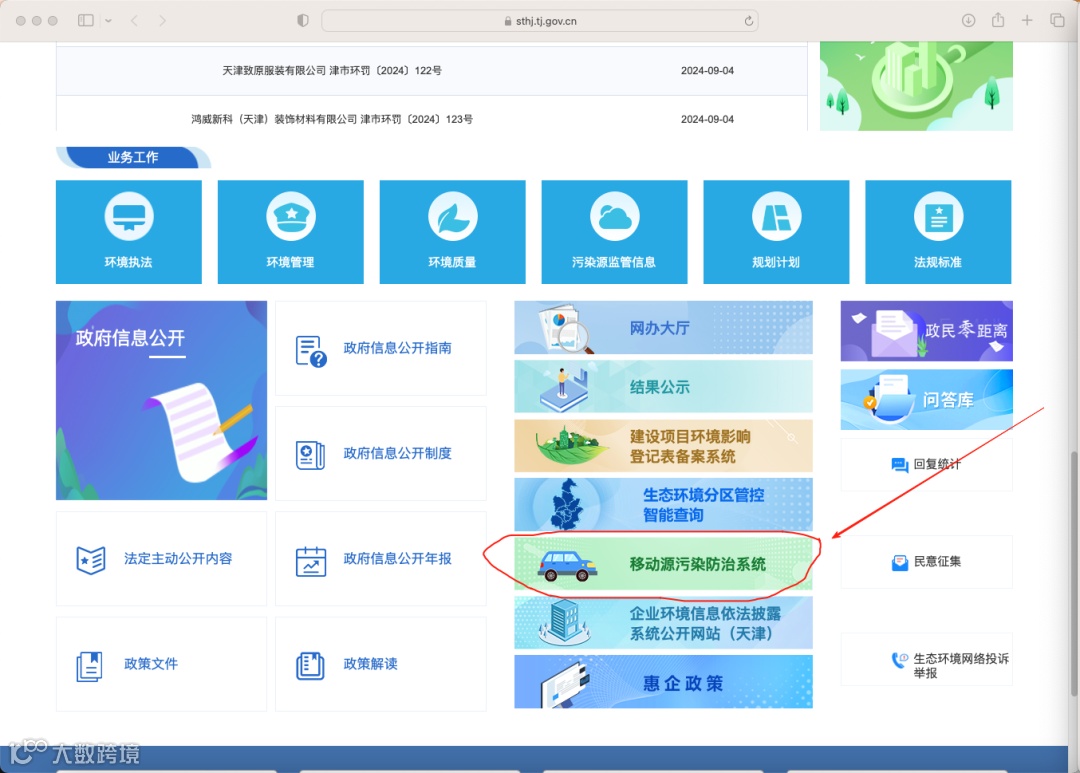1080x773 pixels.
Task: Click the 政府信息公开制度 text link
Action: (397, 453)
